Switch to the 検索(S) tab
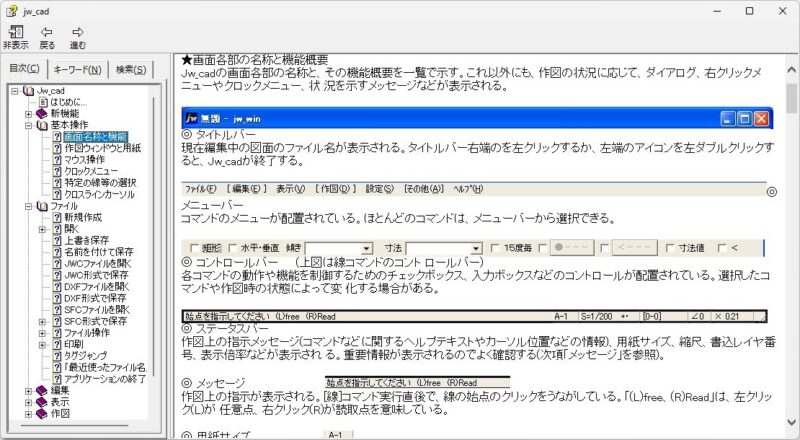 [131, 69]
